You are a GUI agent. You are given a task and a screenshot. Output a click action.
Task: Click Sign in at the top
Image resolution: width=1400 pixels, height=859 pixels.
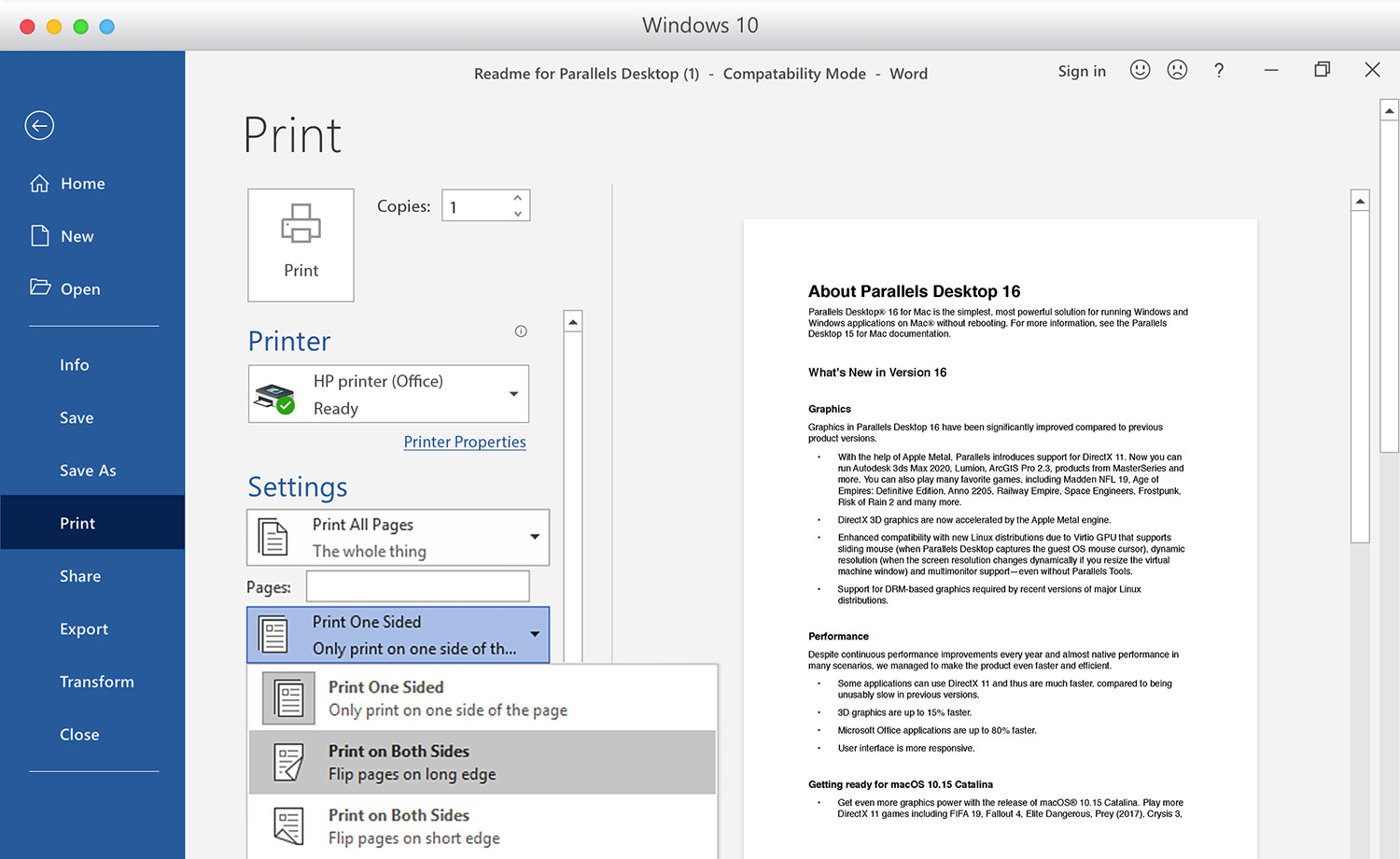[1082, 71]
